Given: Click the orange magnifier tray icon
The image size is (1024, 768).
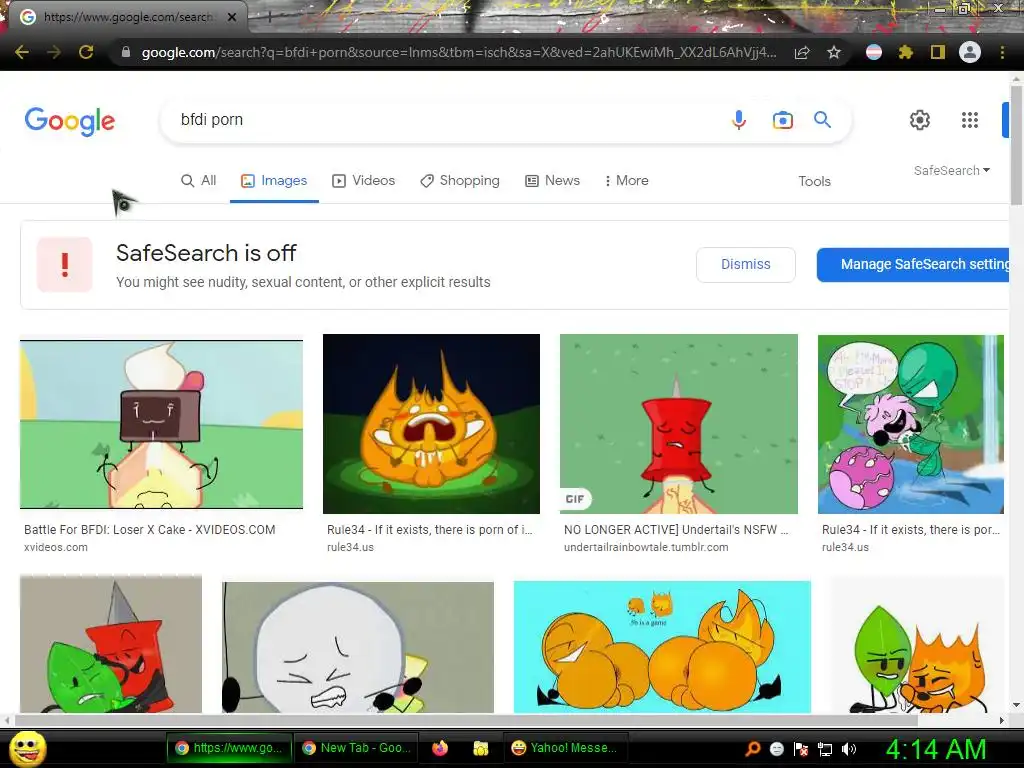Looking at the screenshot, I should click(753, 749).
